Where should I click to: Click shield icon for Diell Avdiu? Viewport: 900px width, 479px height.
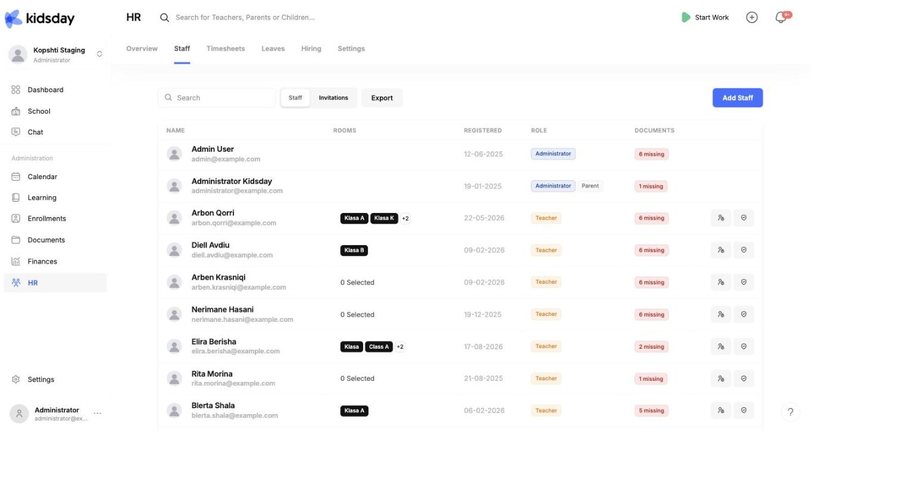744,250
